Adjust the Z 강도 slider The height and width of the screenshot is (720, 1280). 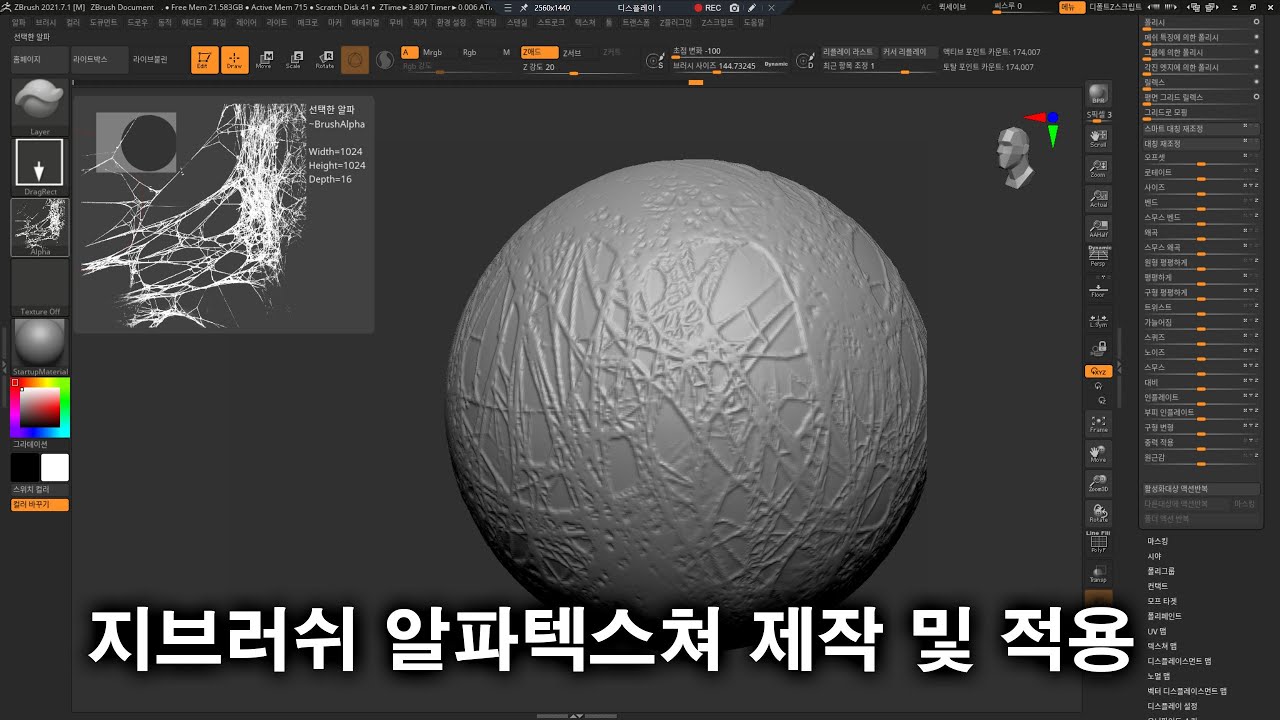click(578, 68)
